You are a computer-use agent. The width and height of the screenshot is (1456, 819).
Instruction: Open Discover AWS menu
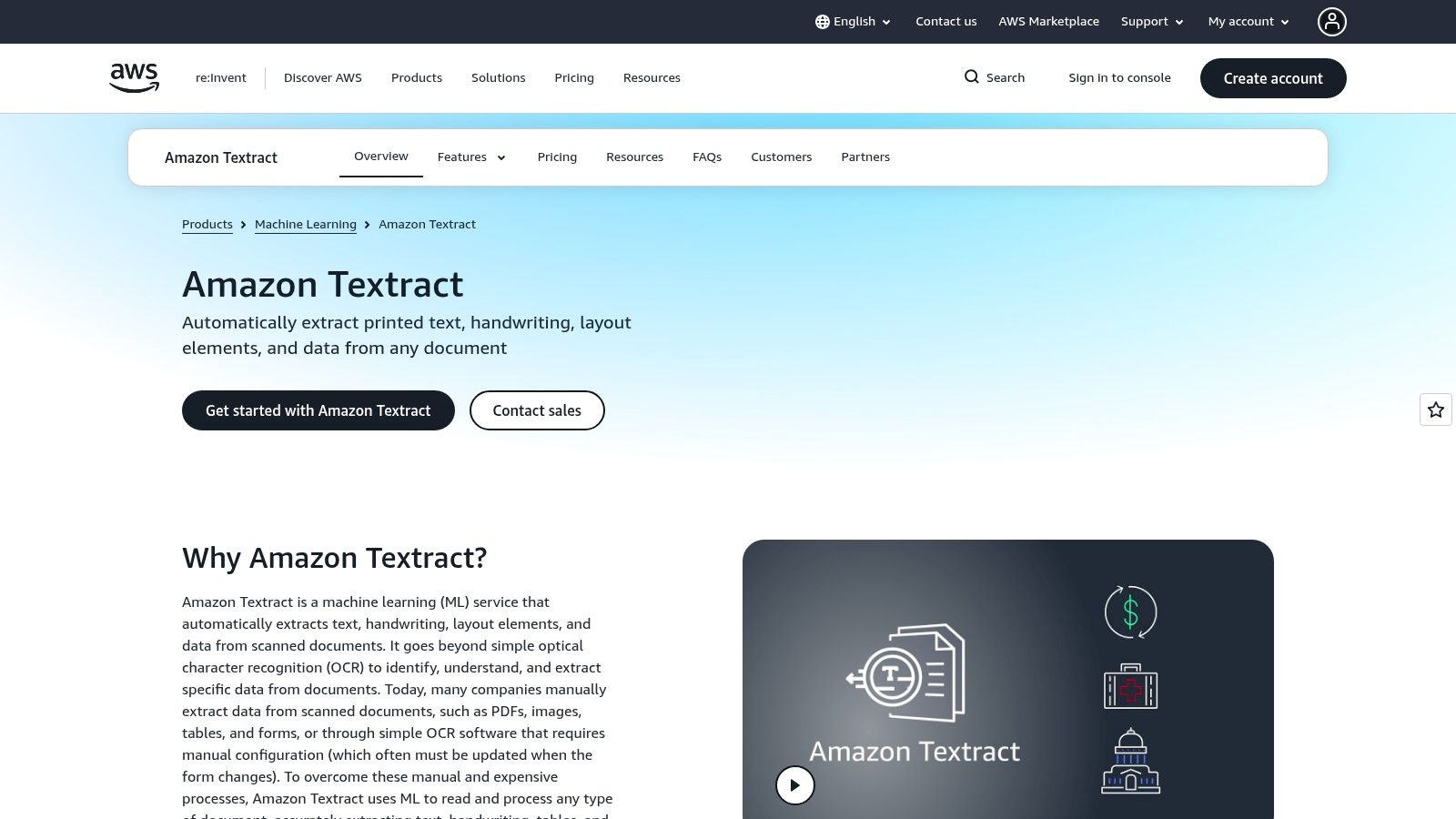pyautogui.click(x=323, y=78)
